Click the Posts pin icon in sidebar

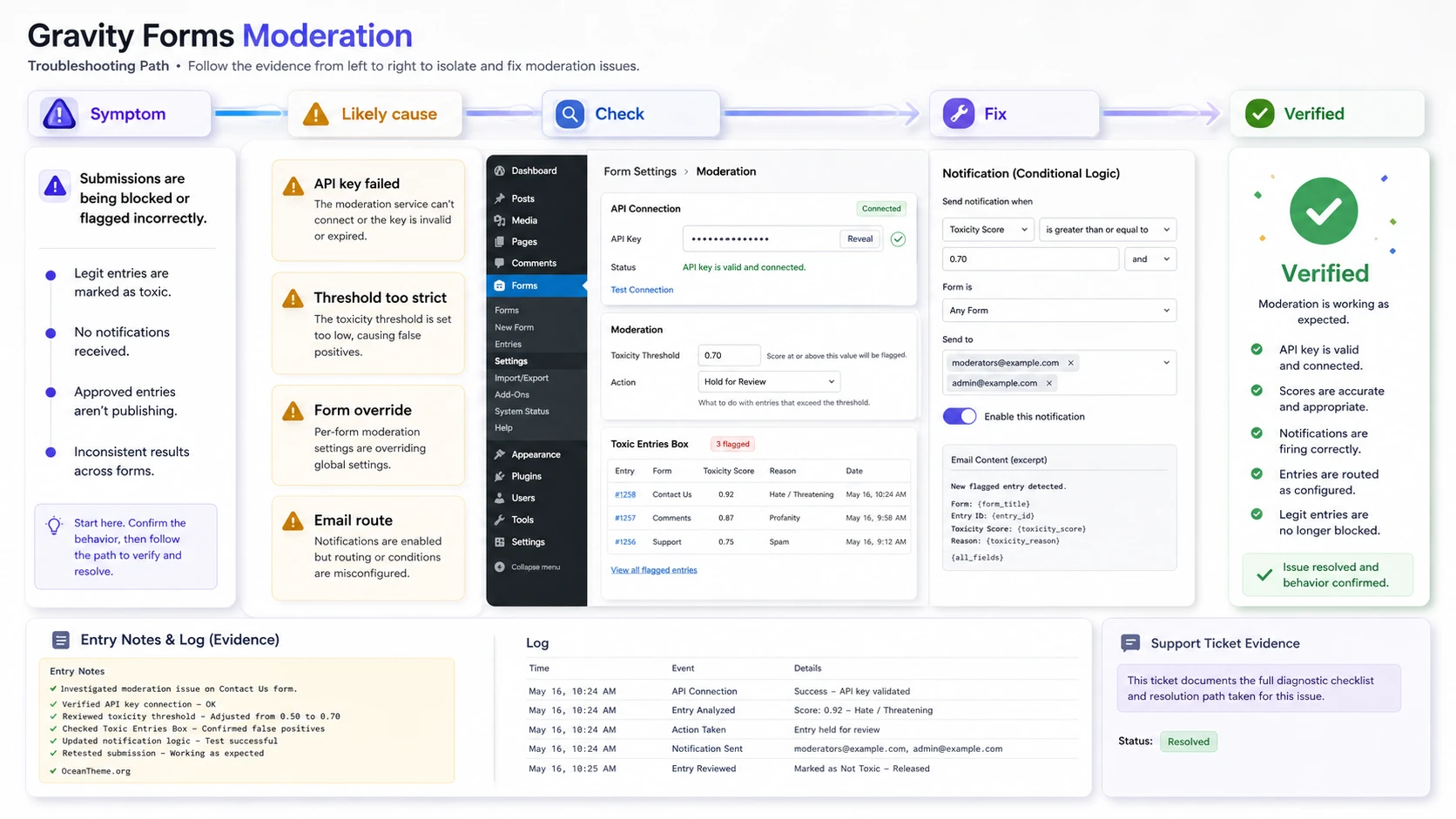500,198
